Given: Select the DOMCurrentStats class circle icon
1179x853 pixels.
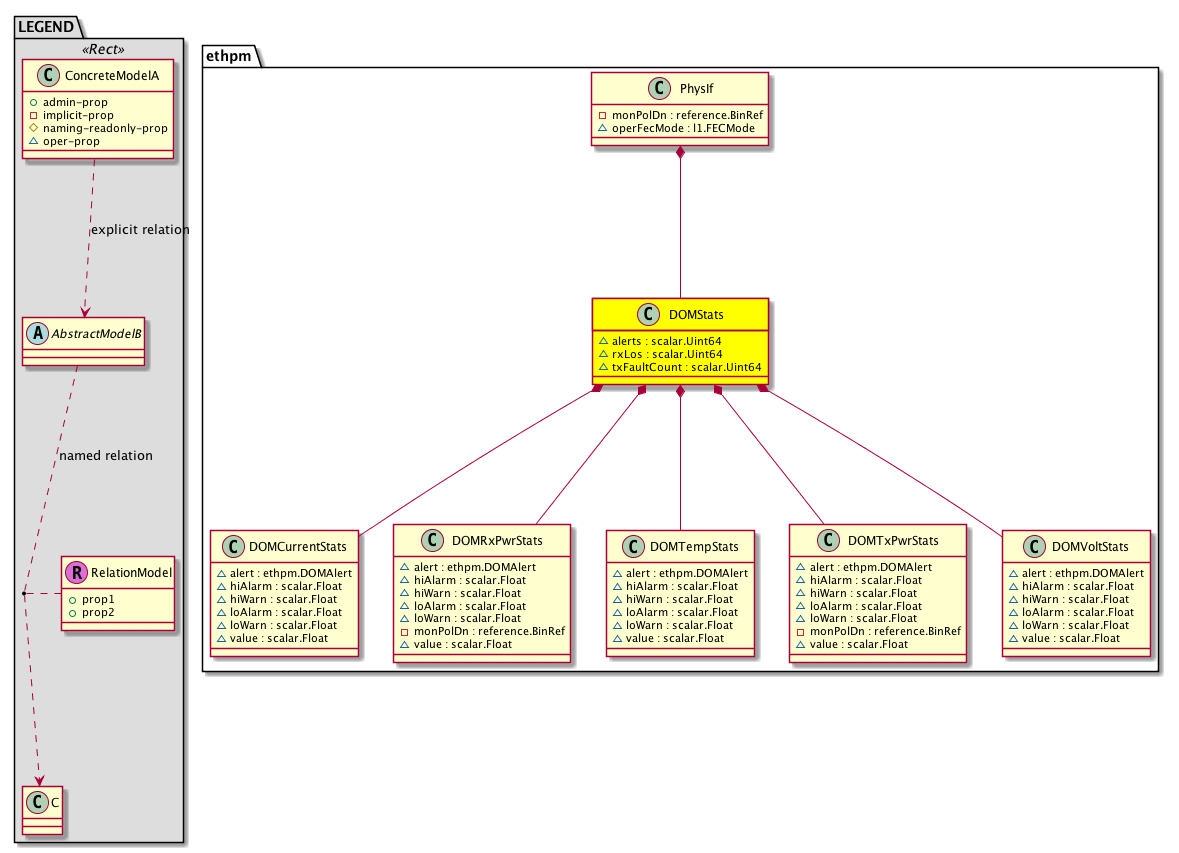Looking at the screenshot, I should (x=232, y=547).
